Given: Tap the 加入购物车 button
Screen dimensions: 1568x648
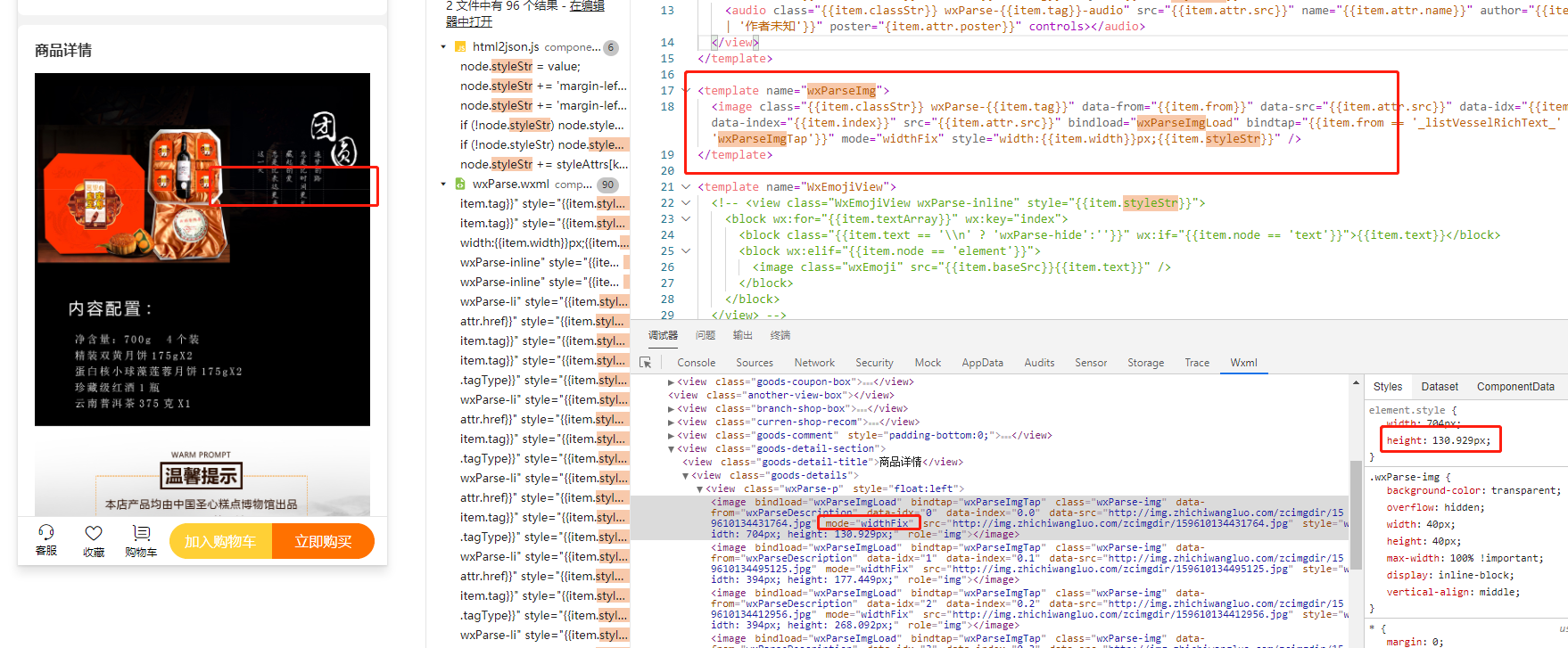Looking at the screenshot, I should pyautogui.click(x=220, y=541).
